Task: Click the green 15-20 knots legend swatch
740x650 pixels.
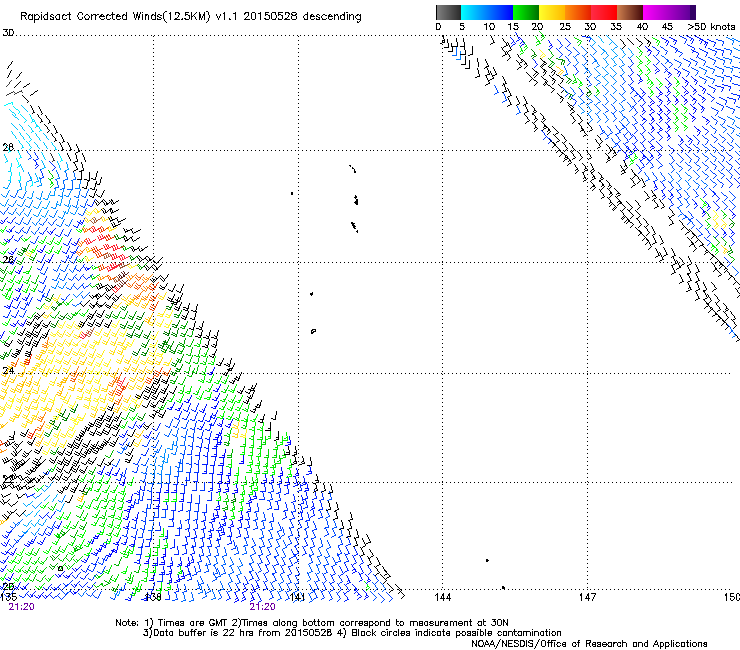Action: coord(526,12)
